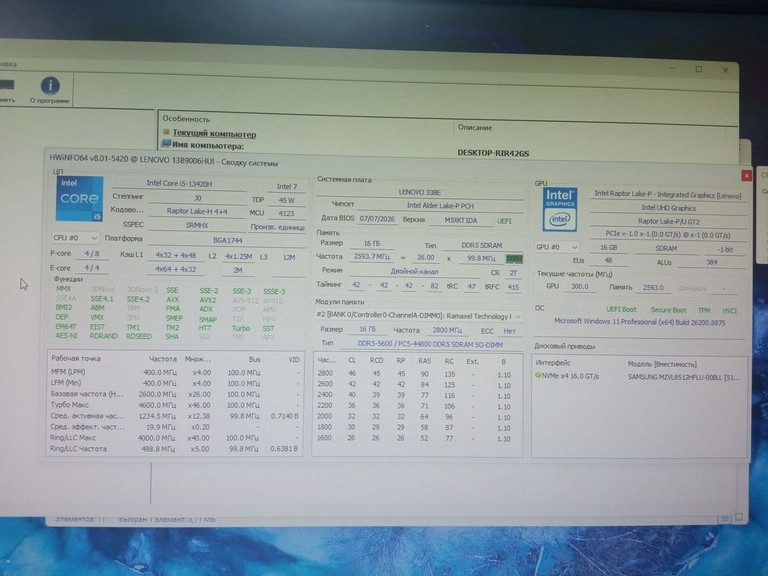Open the CPU #0 dropdown

(x=75, y=238)
